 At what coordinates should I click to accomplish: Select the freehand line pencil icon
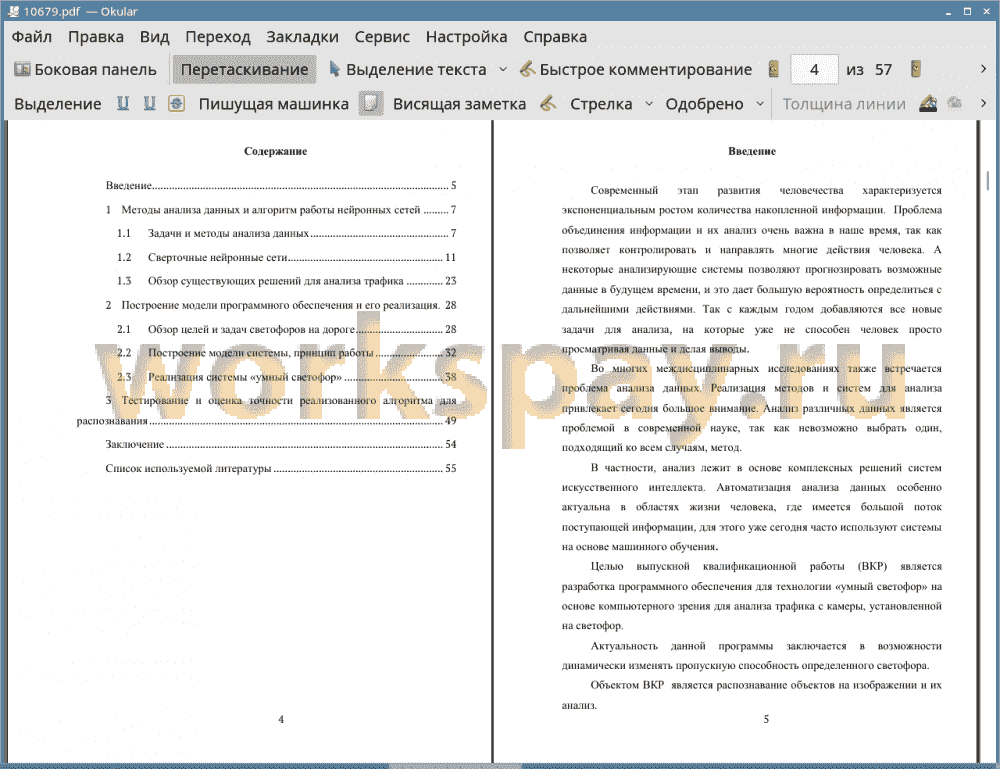(548, 103)
